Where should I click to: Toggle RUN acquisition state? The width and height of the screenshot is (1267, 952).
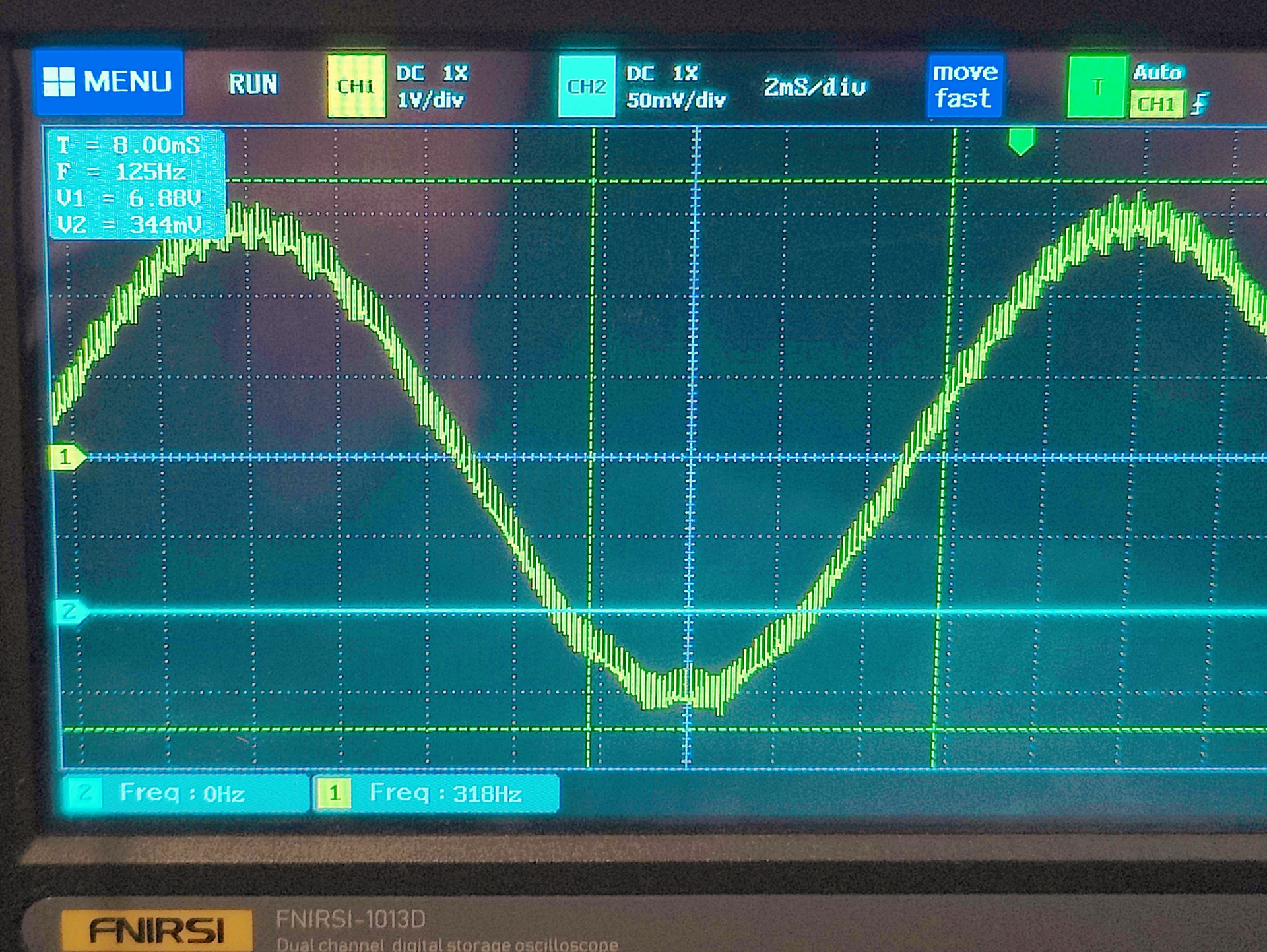coord(253,84)
